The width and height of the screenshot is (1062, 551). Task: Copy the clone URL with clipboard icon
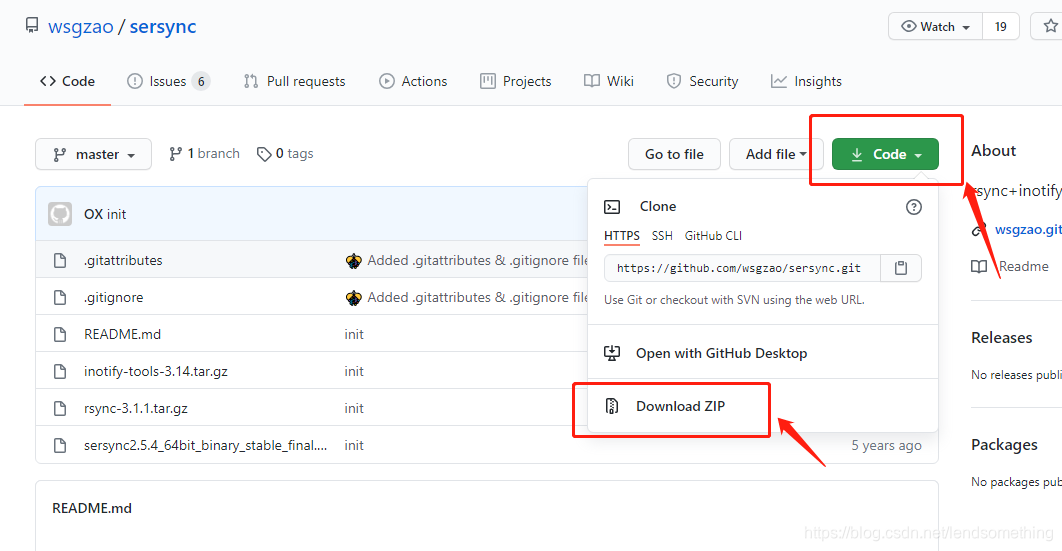[901, 268]
